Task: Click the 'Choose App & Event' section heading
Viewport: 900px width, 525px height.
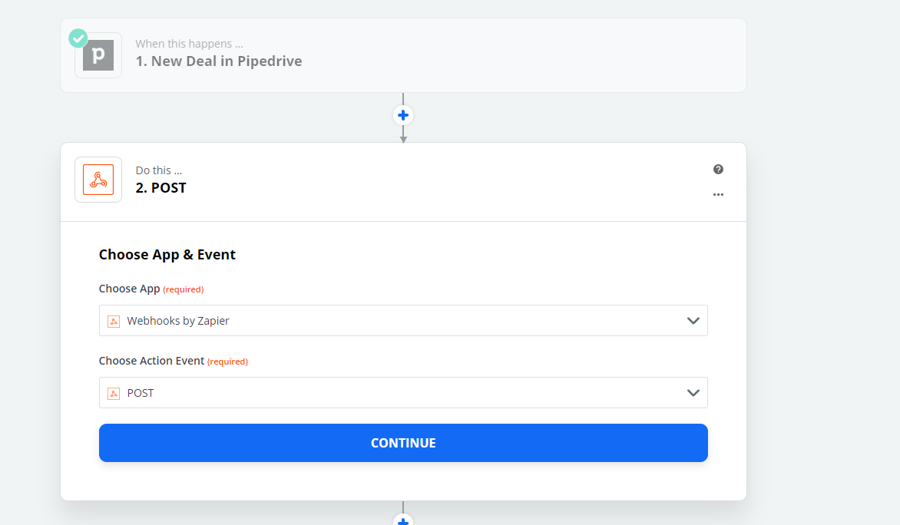Action: (167, 255)
